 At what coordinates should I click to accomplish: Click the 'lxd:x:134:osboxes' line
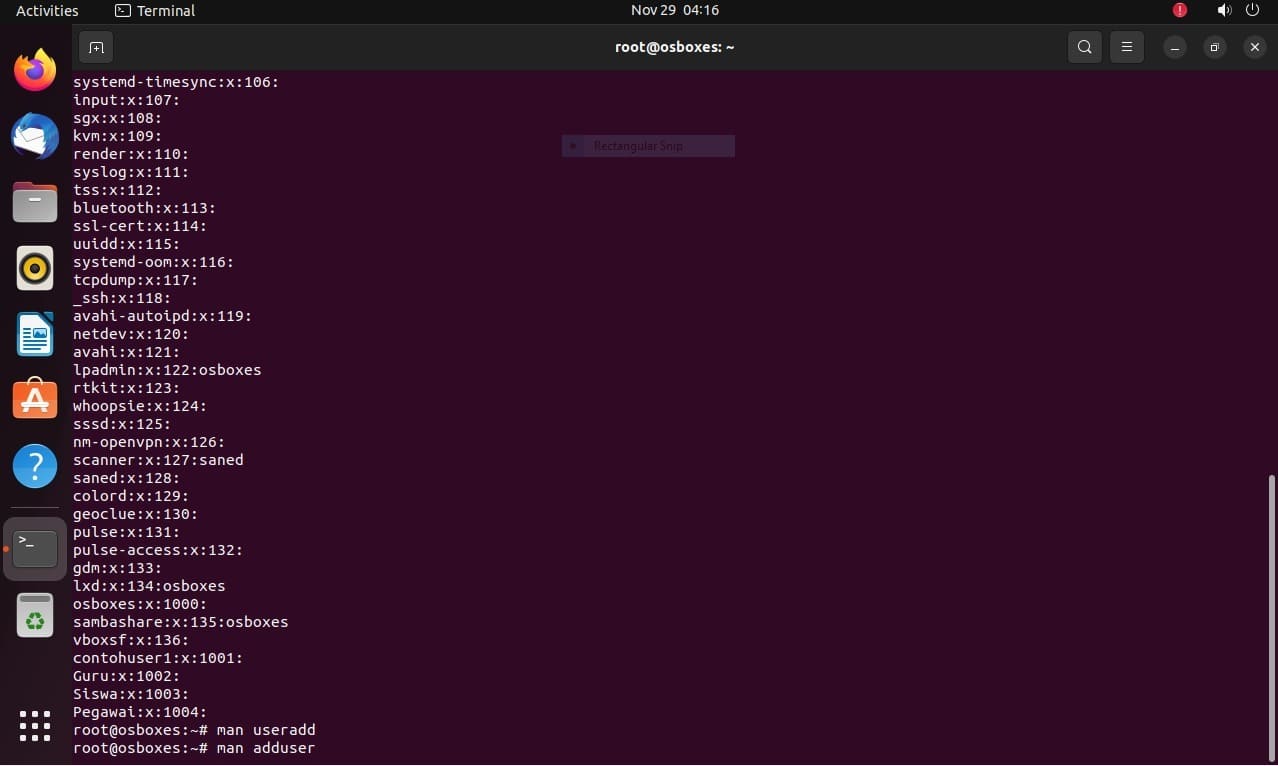tap(149, 586)
